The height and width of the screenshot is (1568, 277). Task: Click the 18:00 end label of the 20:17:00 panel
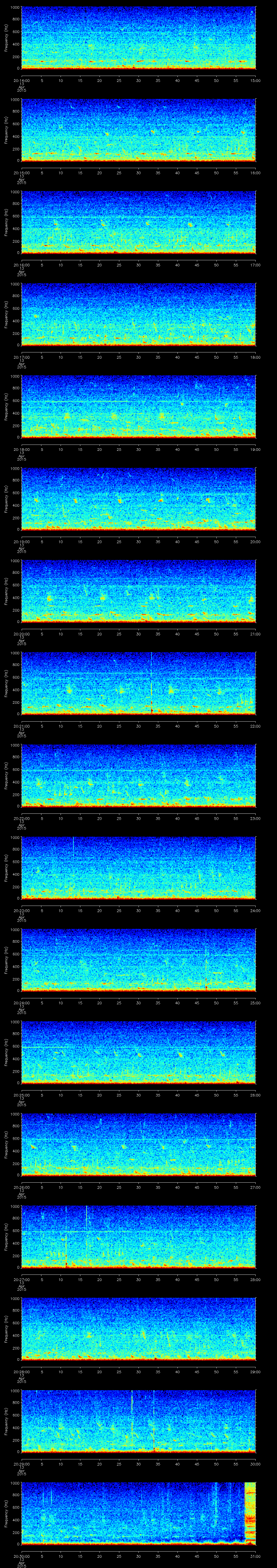click(x=256, y=357)
